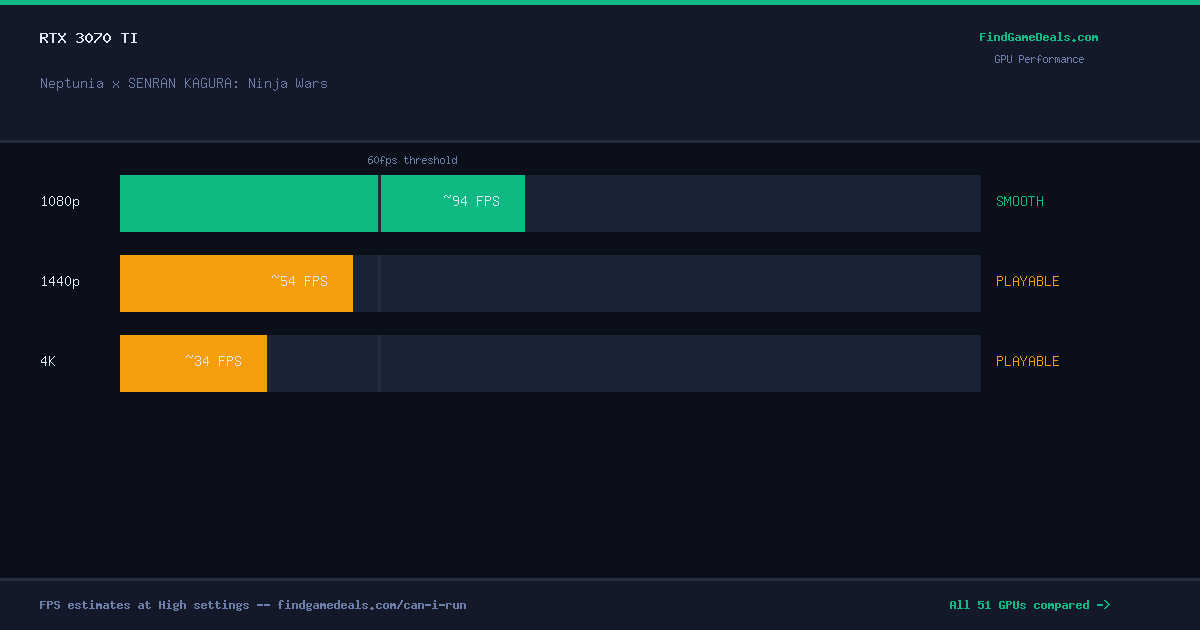Select the PLAYABLE status beside 1440p
The width and height of the screenshot is (1200, 630).
1027,281
